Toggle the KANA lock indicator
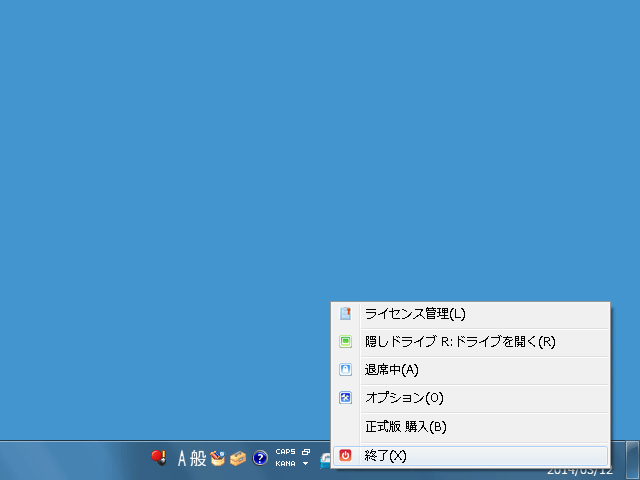 (x=285, y=464)
